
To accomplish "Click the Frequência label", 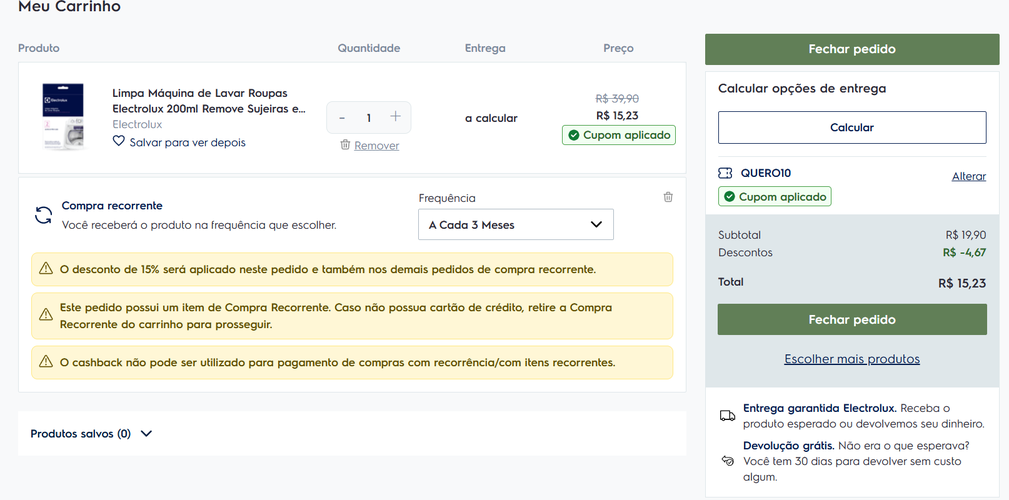I will tap(447, 198).
